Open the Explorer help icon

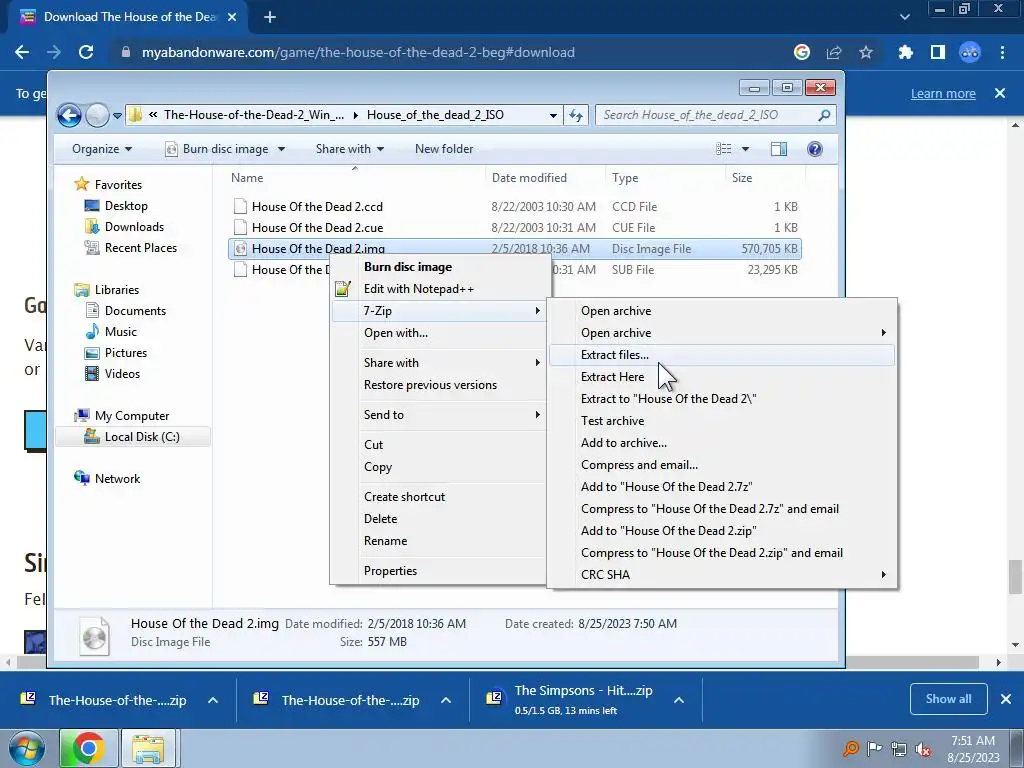814,149
